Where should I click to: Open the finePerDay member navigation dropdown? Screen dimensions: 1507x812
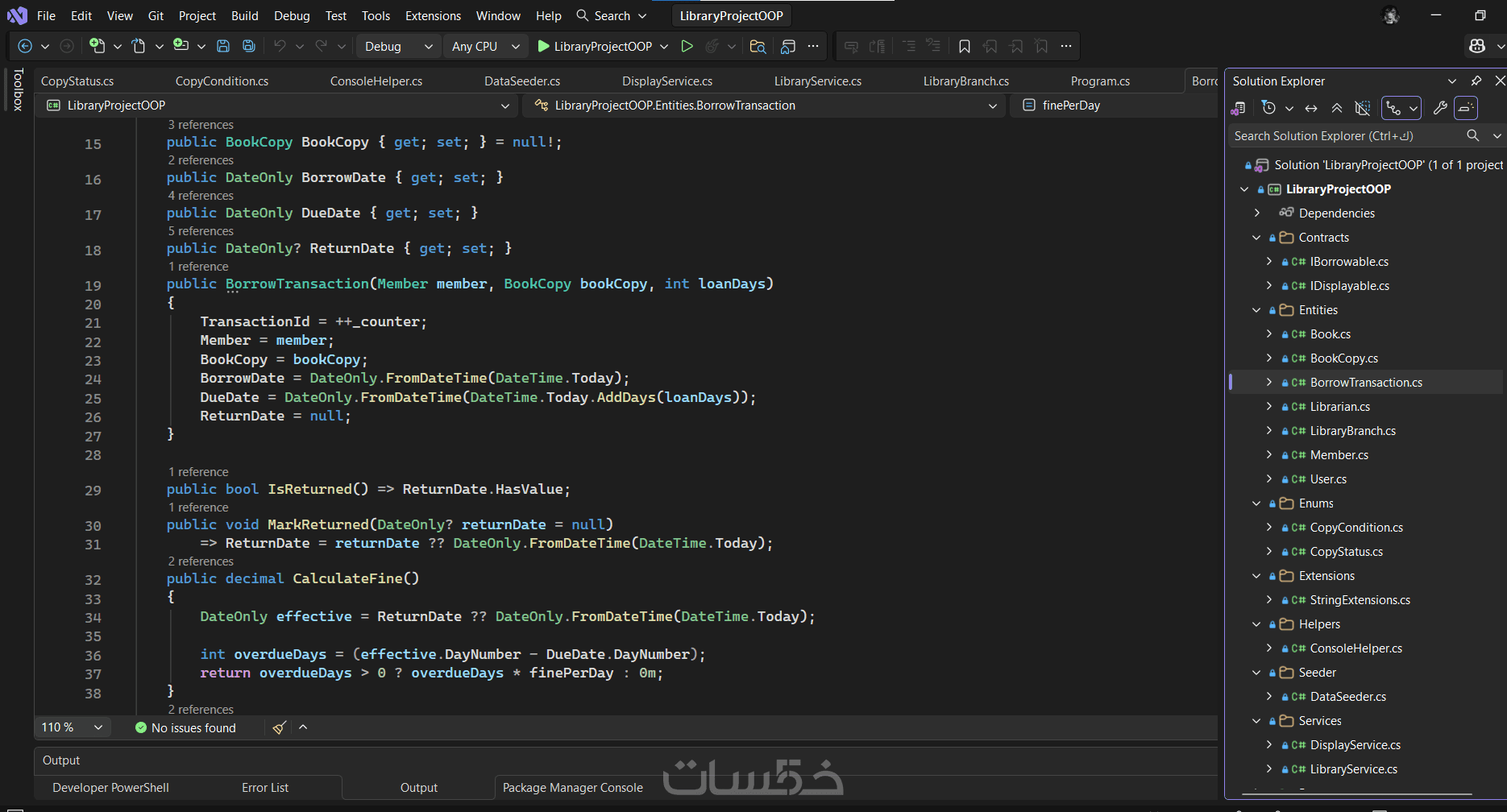[x=1115, y=106]
